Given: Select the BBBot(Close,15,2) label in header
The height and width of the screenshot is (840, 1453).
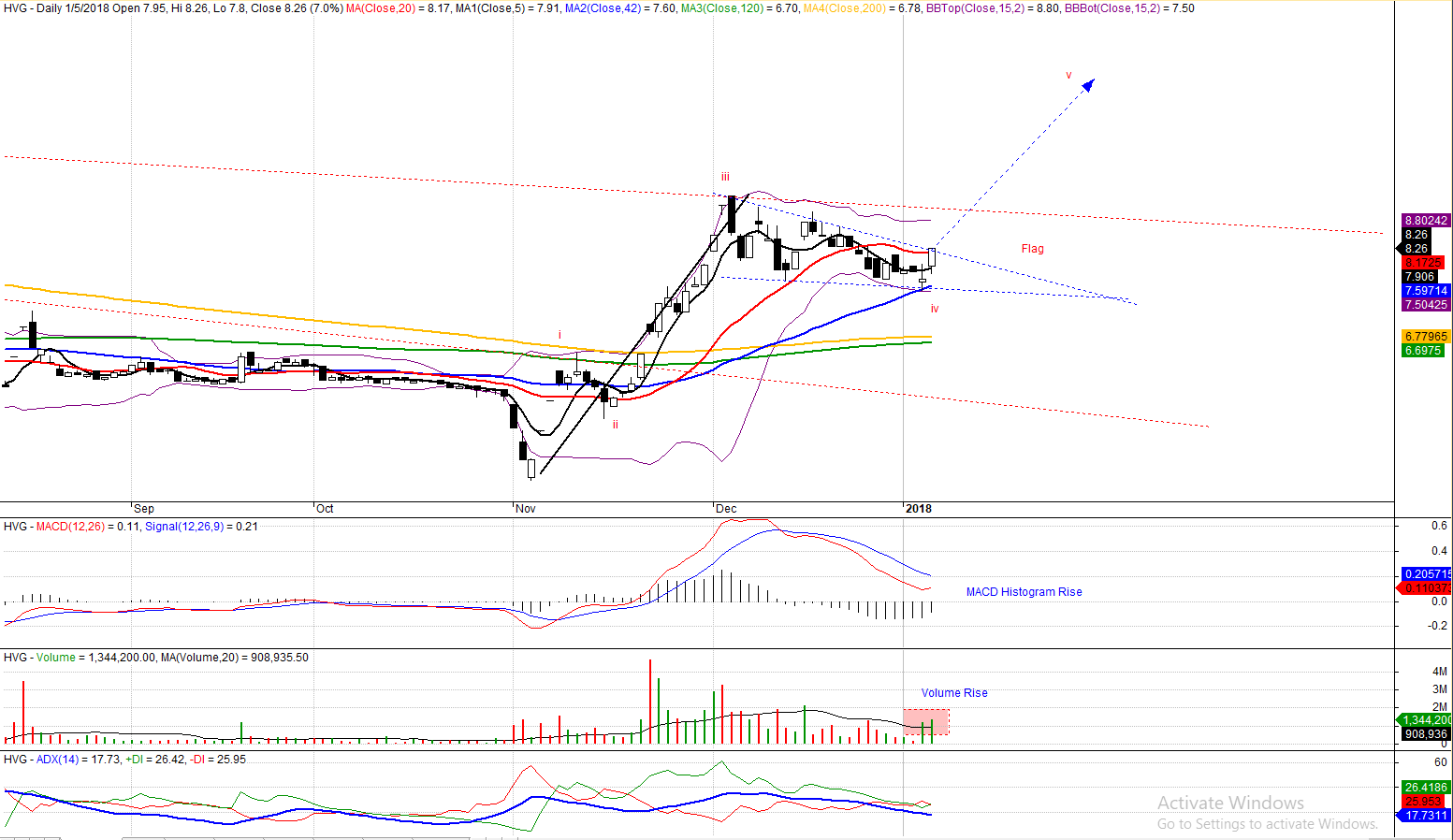Looking at the screenshot, I should coord(1113,8).
